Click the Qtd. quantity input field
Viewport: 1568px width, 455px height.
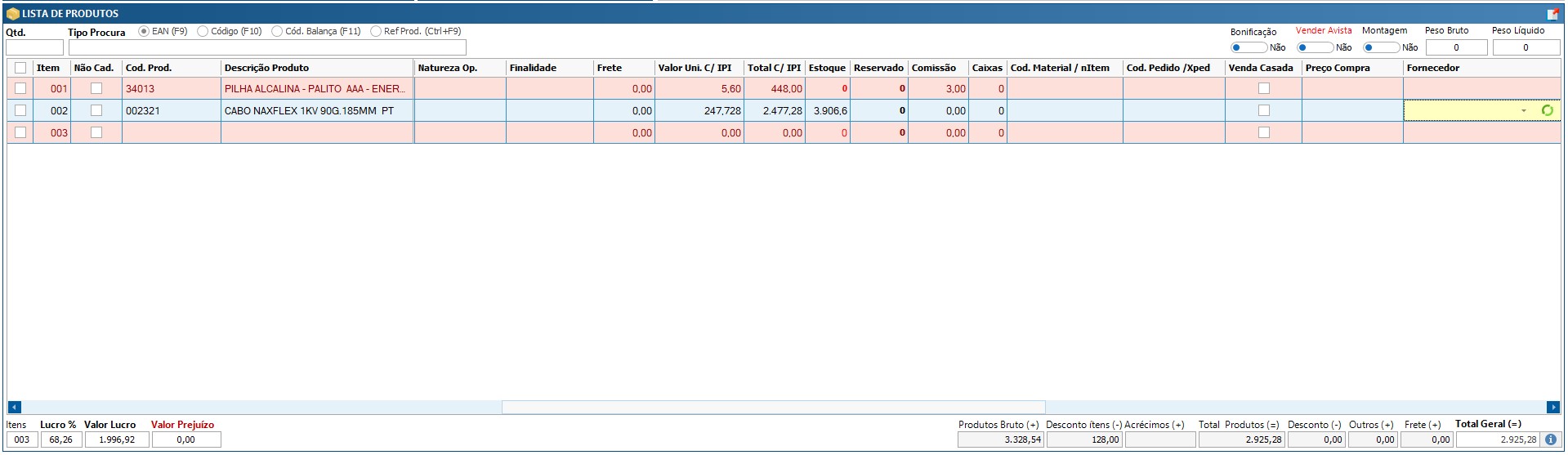click(x=34, y=47)
